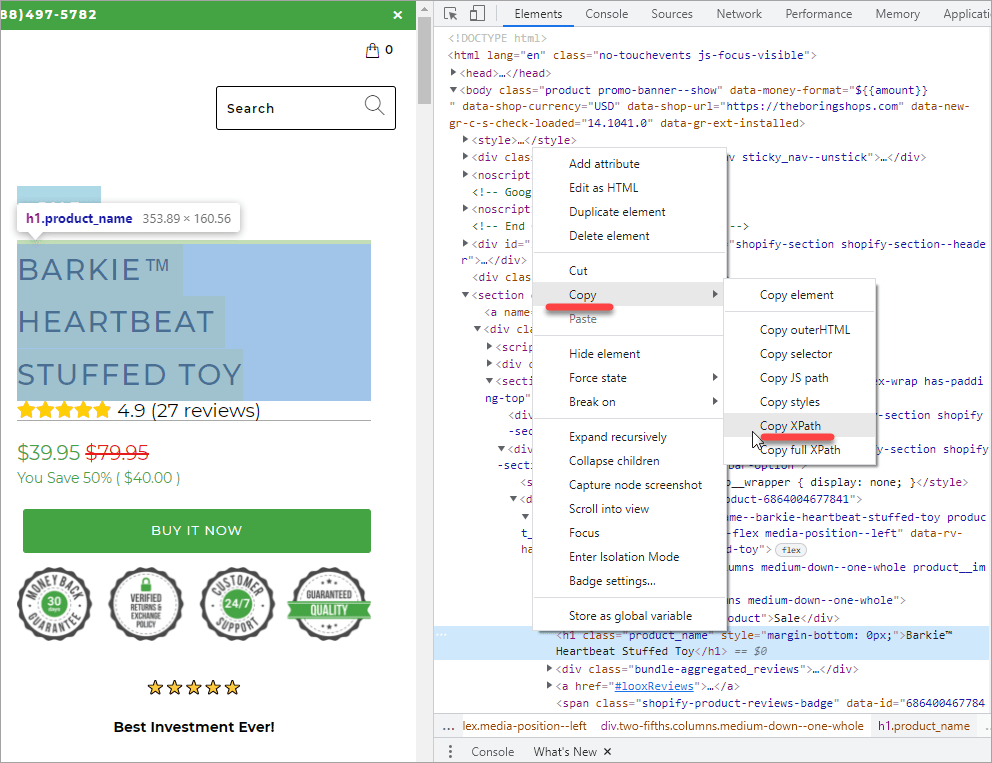Click the BUY IT NOW button
This screenshot has height=763, width=992.
(x=197, y=531)
